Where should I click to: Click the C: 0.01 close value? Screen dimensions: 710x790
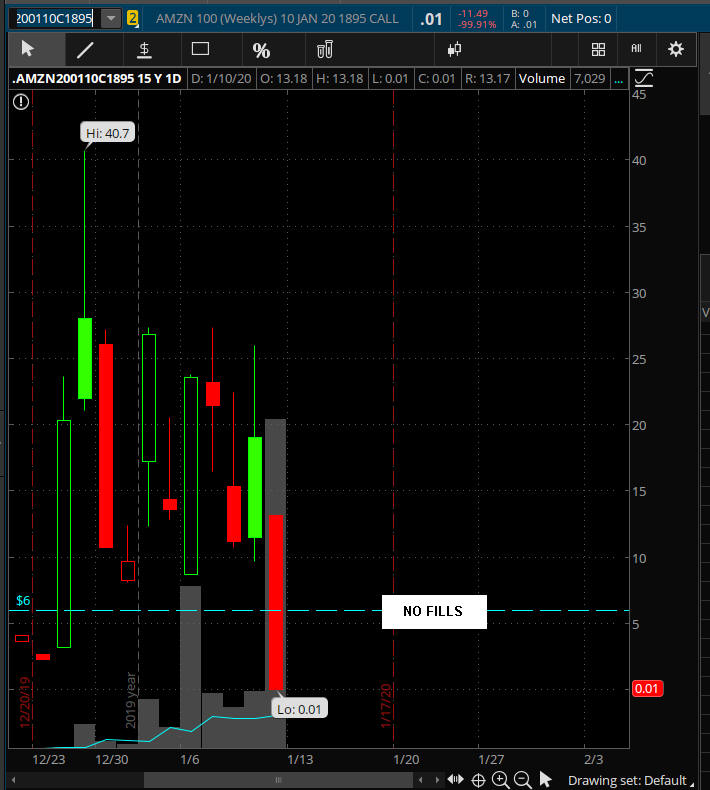pos(436,79)
